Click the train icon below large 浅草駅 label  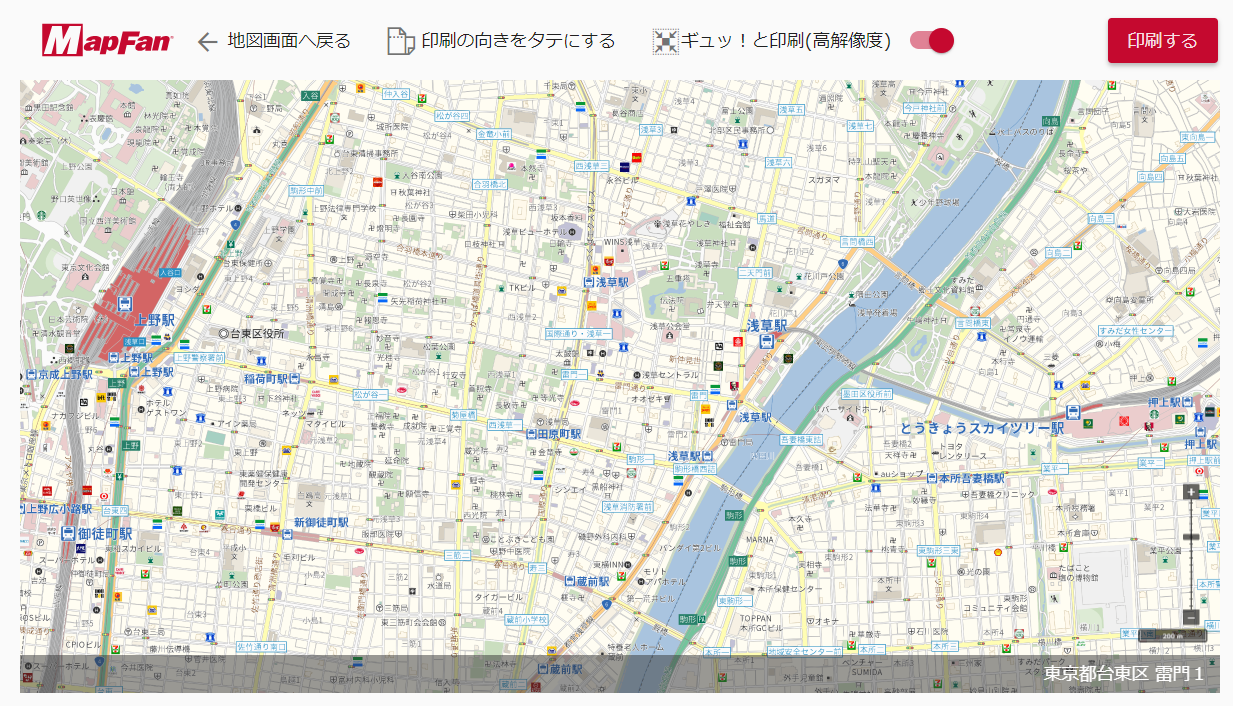point(766,342)
